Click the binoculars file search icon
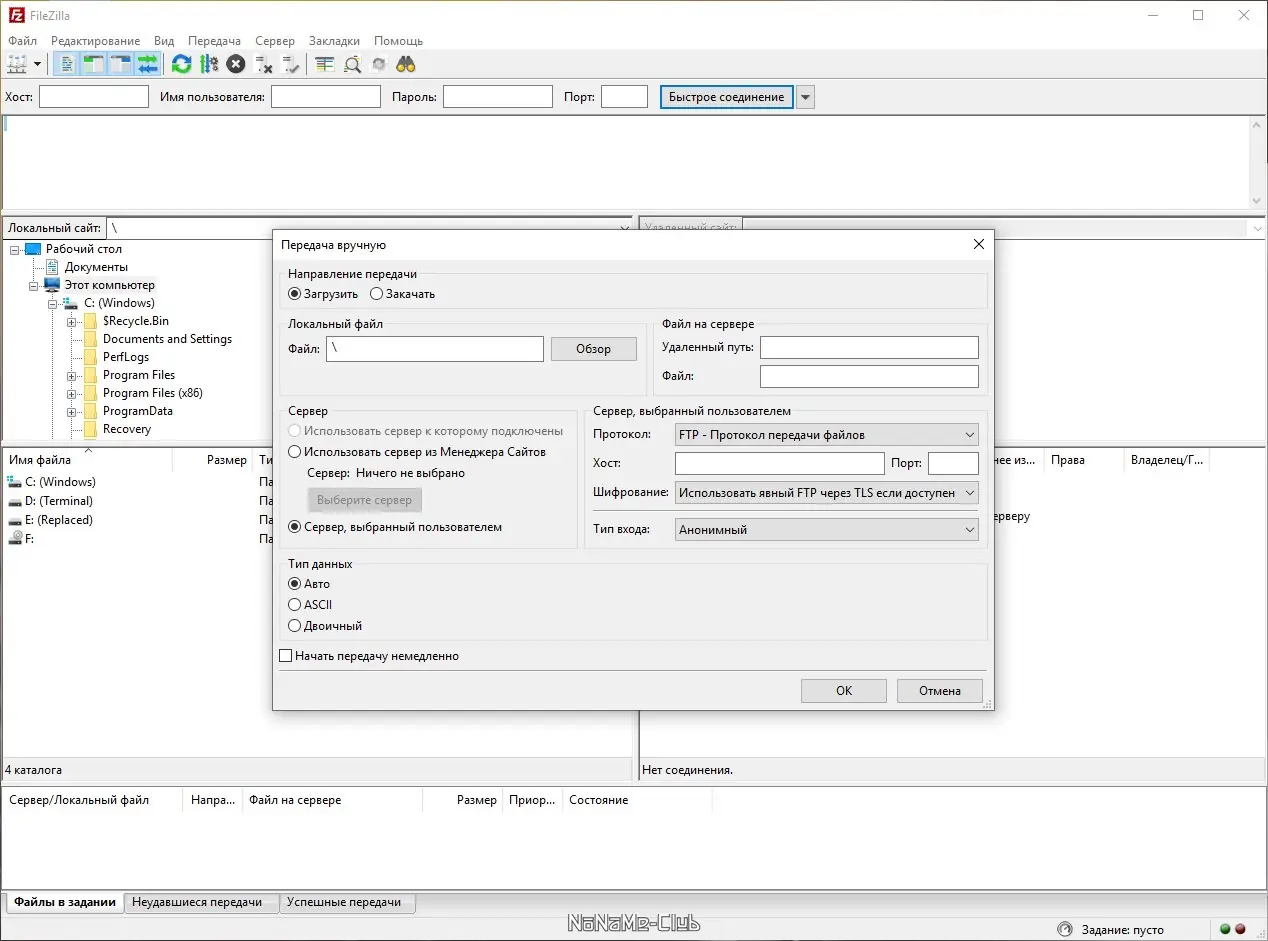Viewport: 1268px width, 941px height. pyautogui.click(x=406, y=64)
